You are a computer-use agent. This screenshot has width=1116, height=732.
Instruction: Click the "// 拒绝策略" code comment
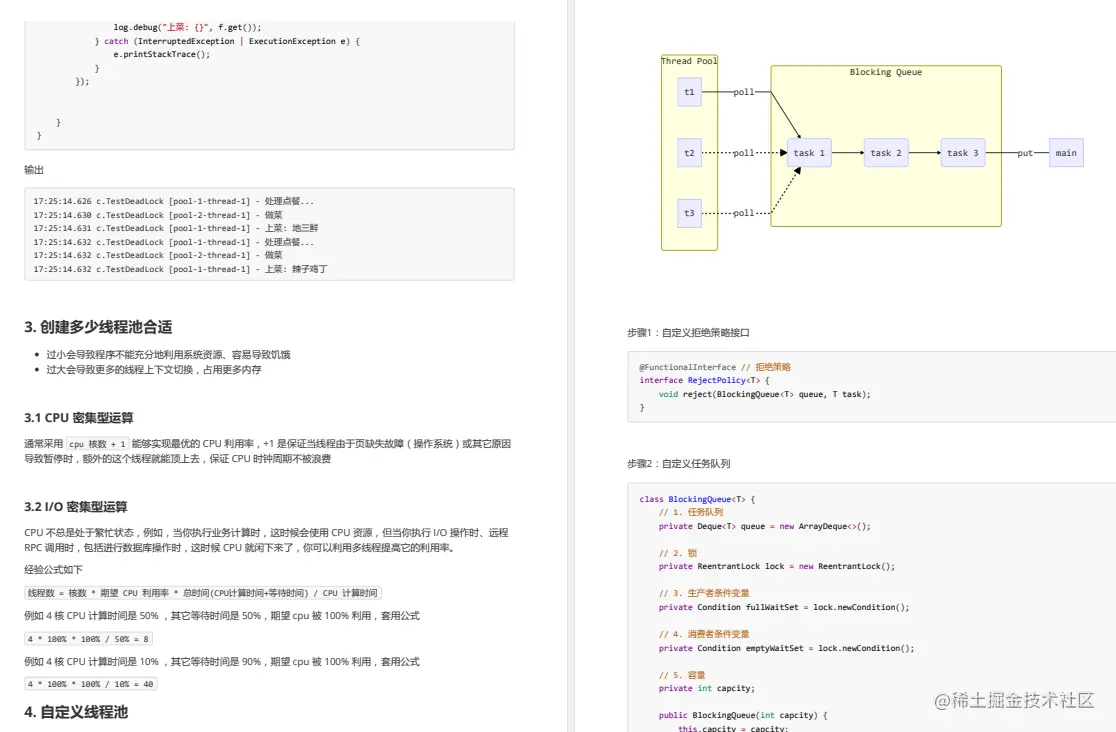point(766,367)
